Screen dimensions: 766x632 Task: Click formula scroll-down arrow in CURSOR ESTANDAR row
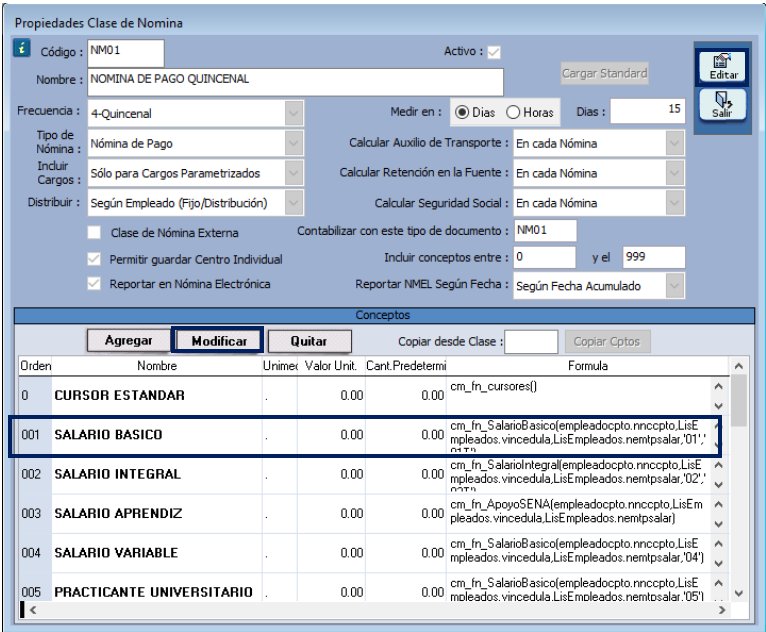point(718,405)
